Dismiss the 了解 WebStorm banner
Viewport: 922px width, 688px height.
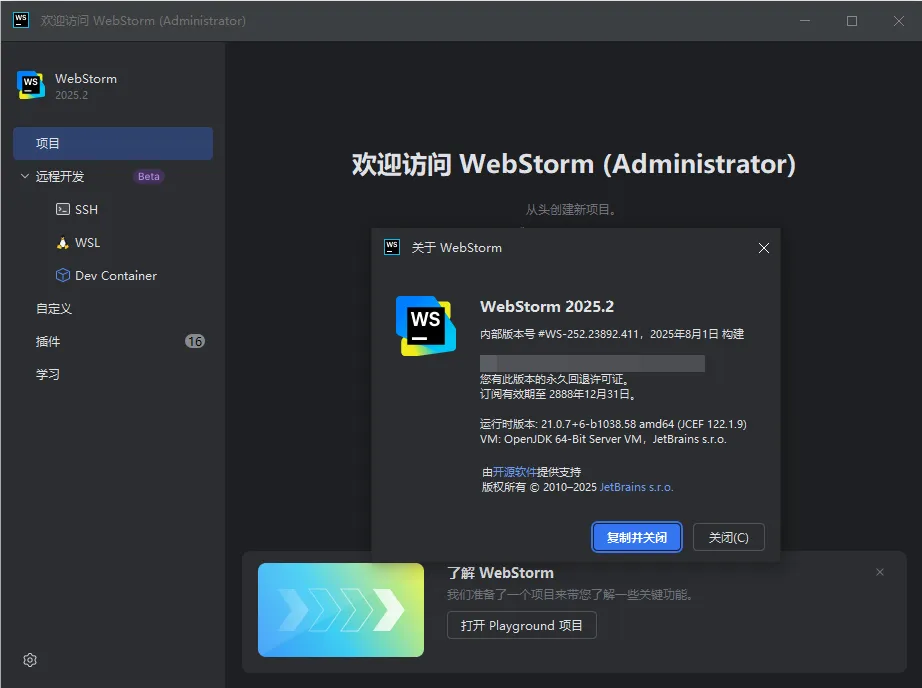(x=880, y=572)
